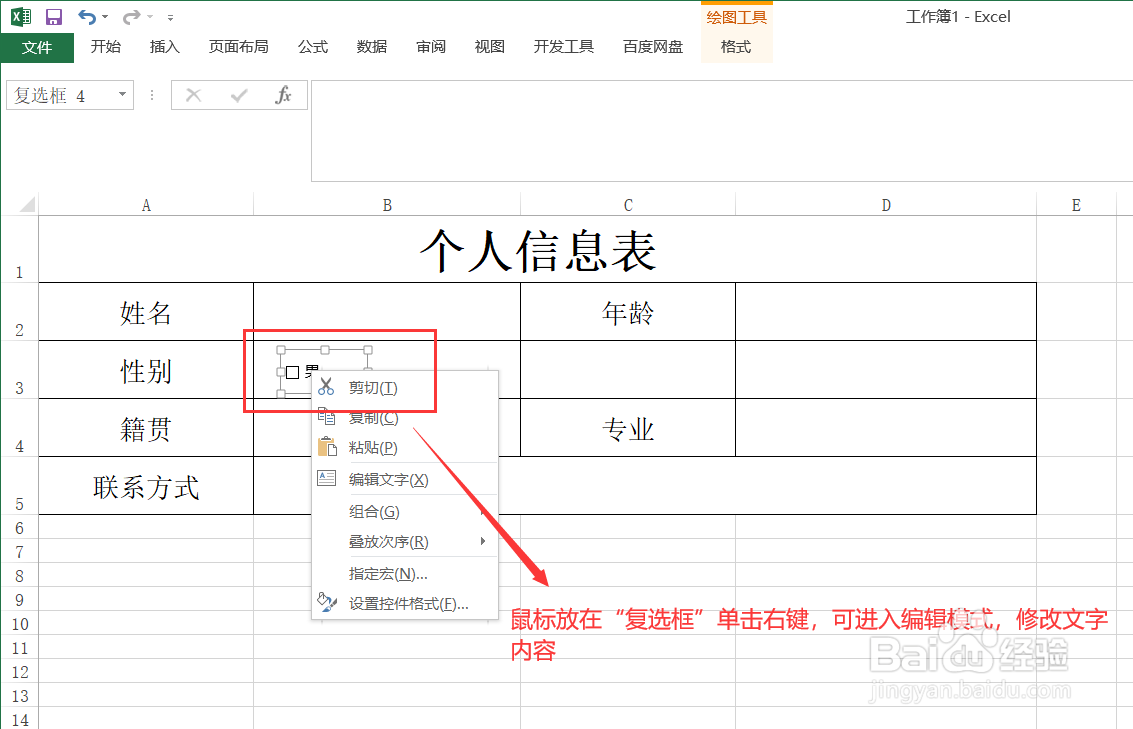The height and width of the screenshot is (729, 1133).
Task: Open the 审阅 ribbon tab
Action: [x=431, y=47]
